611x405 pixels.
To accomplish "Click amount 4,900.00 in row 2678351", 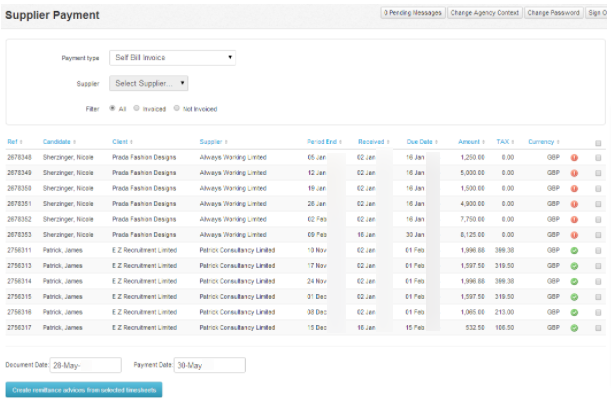I will (x=472, y=203).
